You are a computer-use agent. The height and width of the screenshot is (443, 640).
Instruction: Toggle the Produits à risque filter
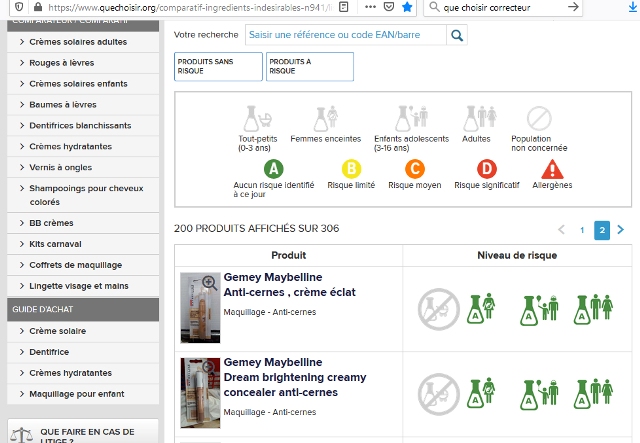[309, 67]
